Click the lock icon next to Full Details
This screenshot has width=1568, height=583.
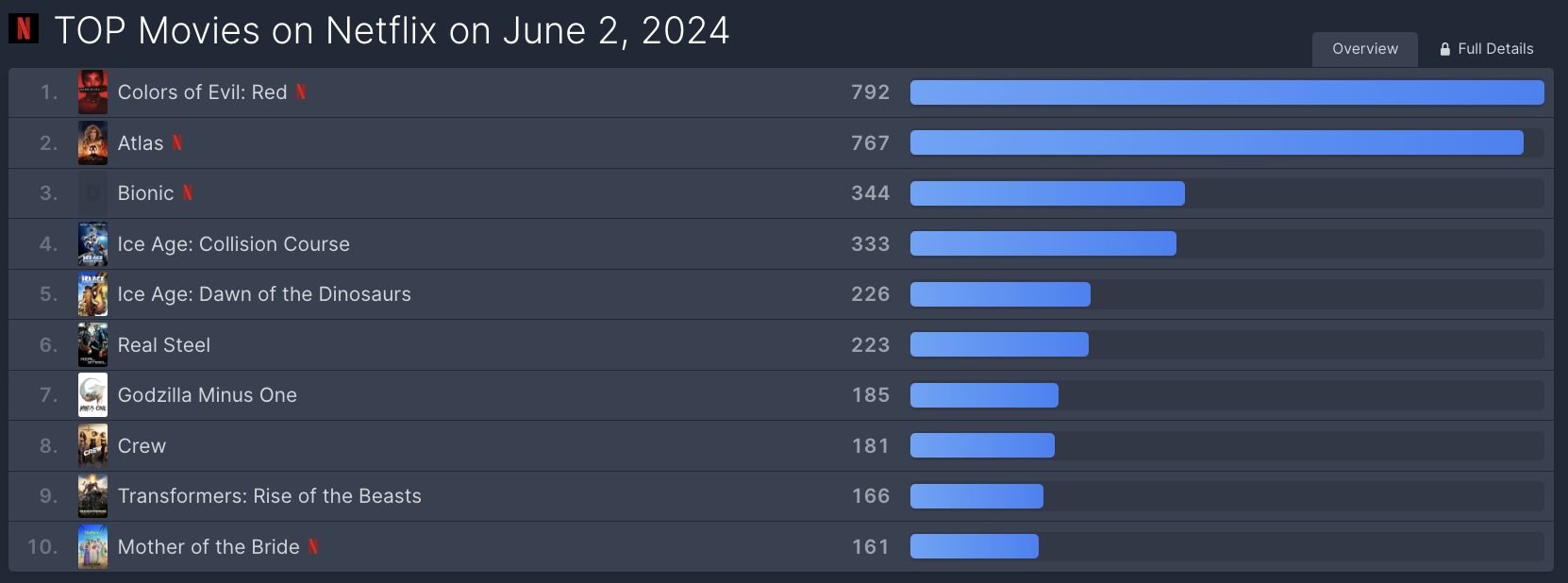point(1444,49)
